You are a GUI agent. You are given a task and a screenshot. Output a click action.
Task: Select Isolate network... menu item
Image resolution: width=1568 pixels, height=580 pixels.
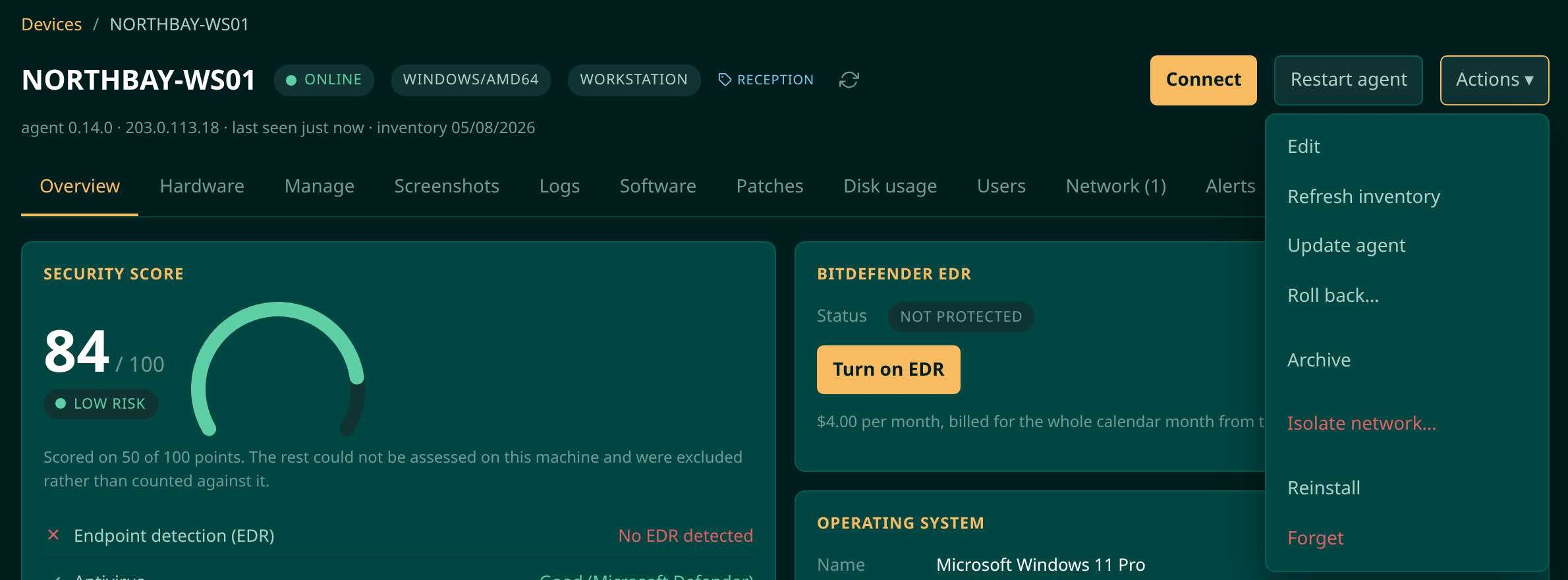(x=1407, y=423)
